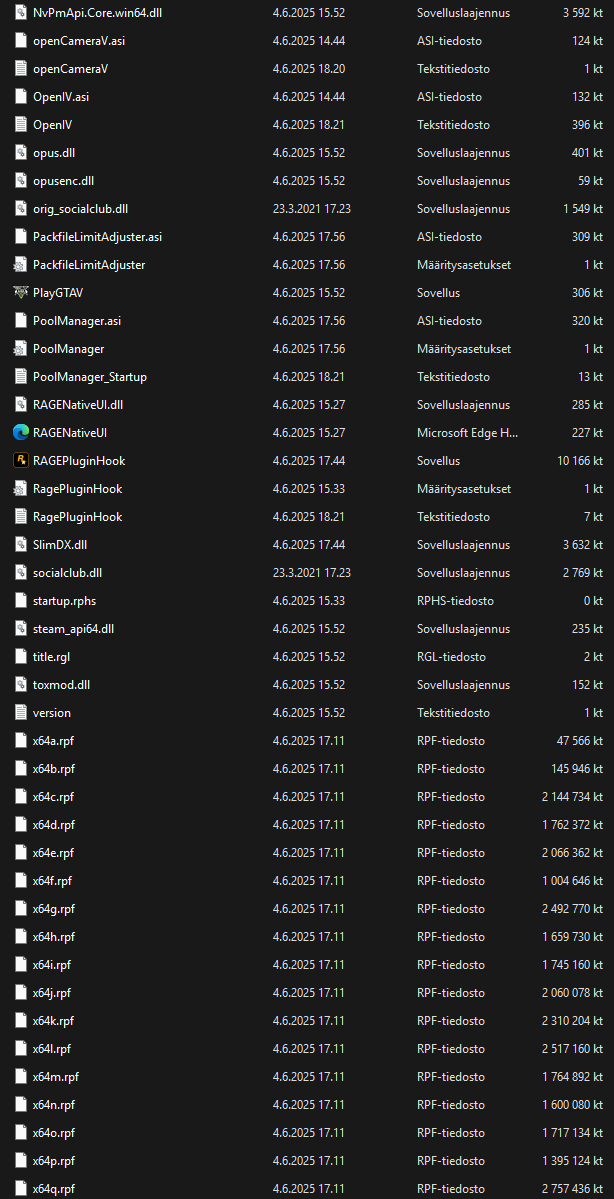Select the OpenIV.asi file name
The image size is (614, 1199).
[60, 97]
